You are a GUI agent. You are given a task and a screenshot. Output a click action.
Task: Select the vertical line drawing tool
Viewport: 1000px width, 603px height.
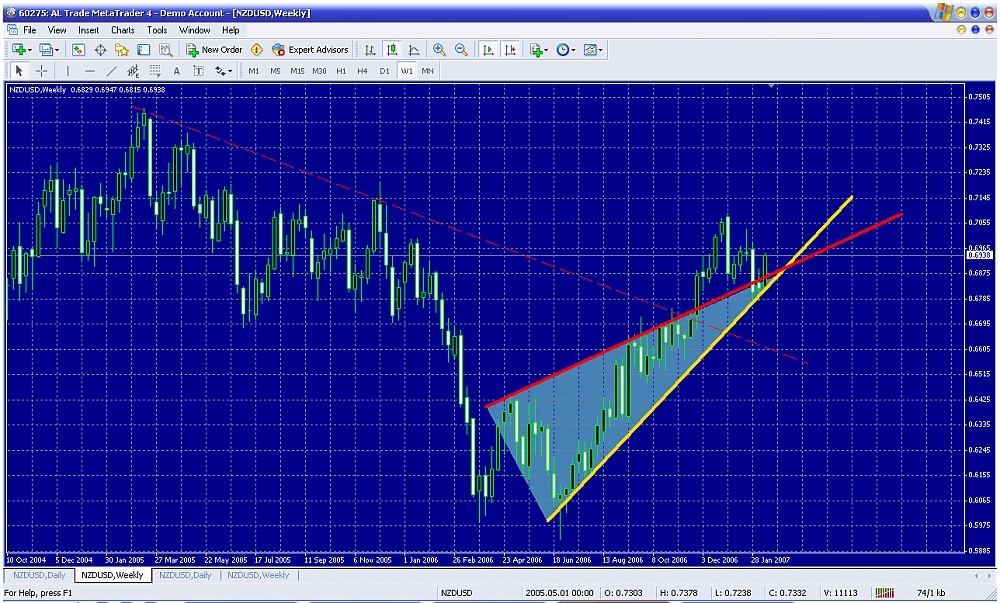coord(67,71)
